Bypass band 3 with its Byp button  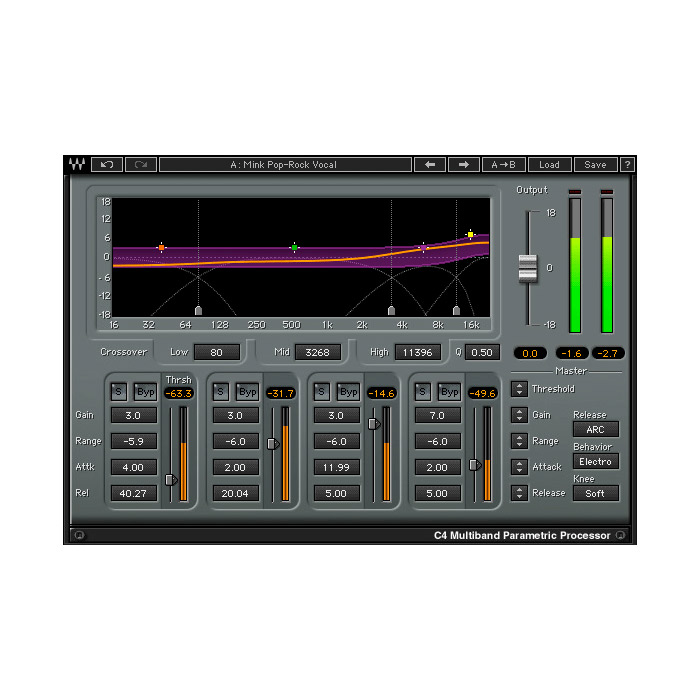click(x=348, y=392)
